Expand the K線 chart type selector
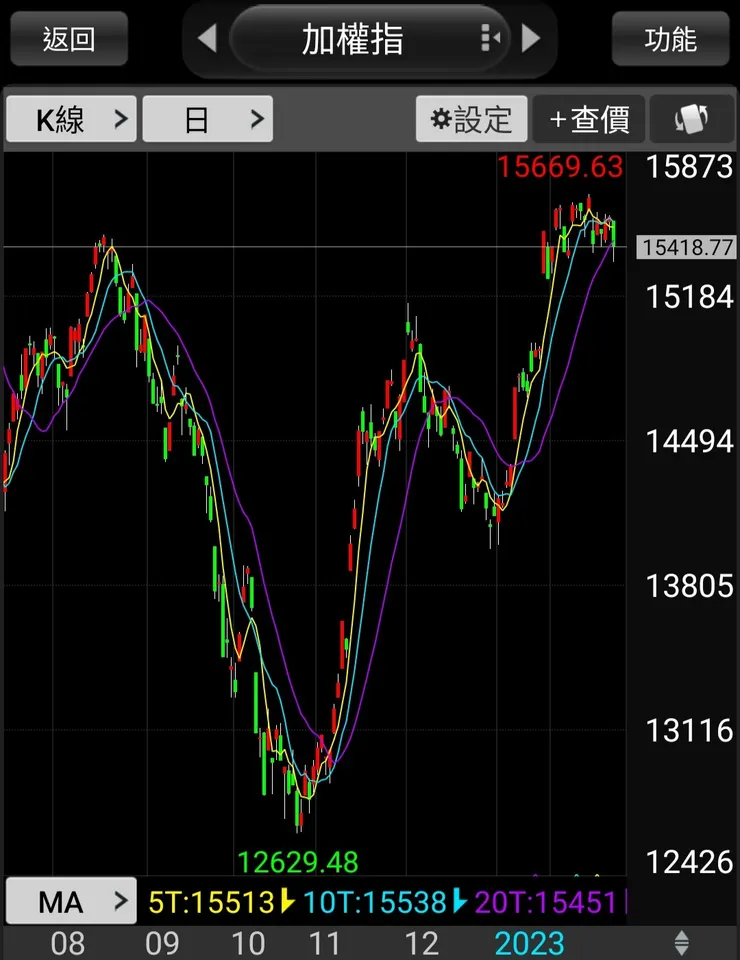Image resolution: width=740 pixels, height=960 pixels. click(x=72, y=119)
